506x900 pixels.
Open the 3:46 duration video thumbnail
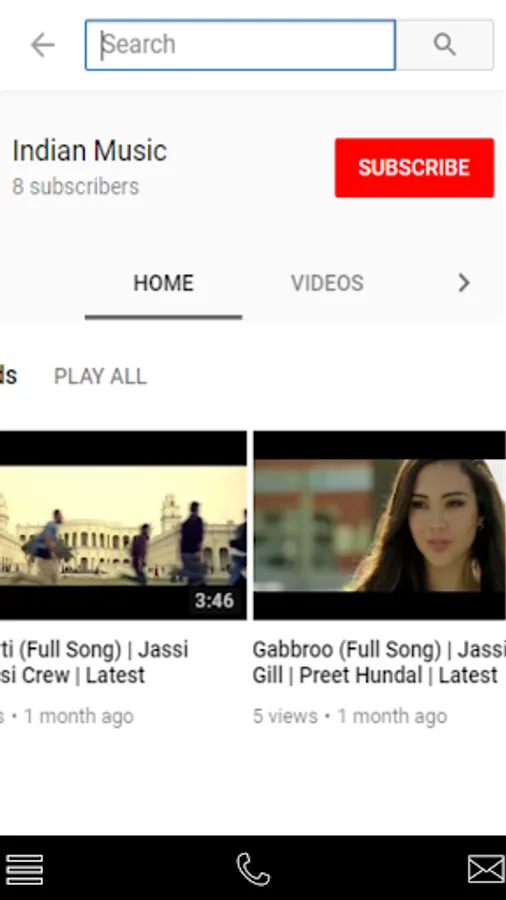click(x=123, y=525)
